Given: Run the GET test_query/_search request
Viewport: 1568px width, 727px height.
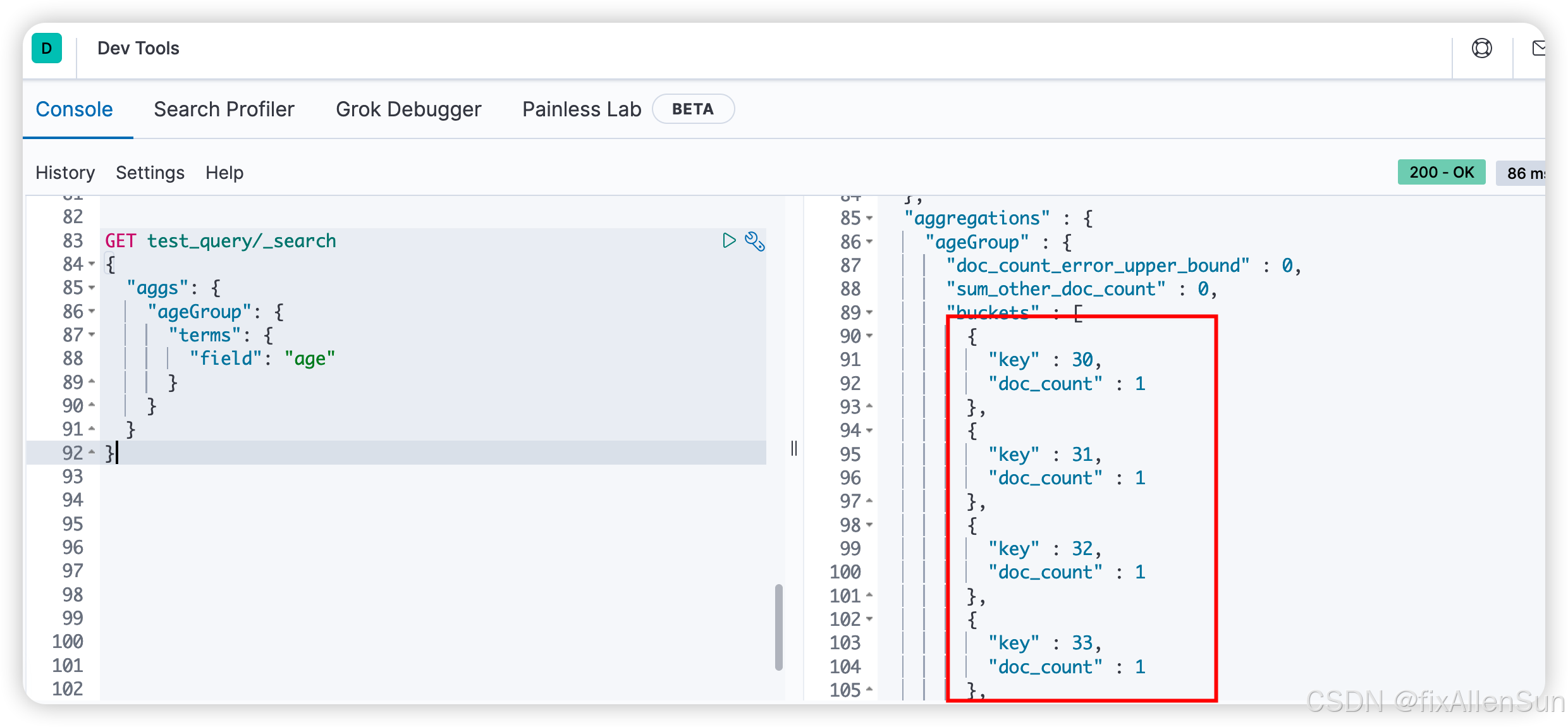Looking at the screenshot, I should [x=729, y=240].
